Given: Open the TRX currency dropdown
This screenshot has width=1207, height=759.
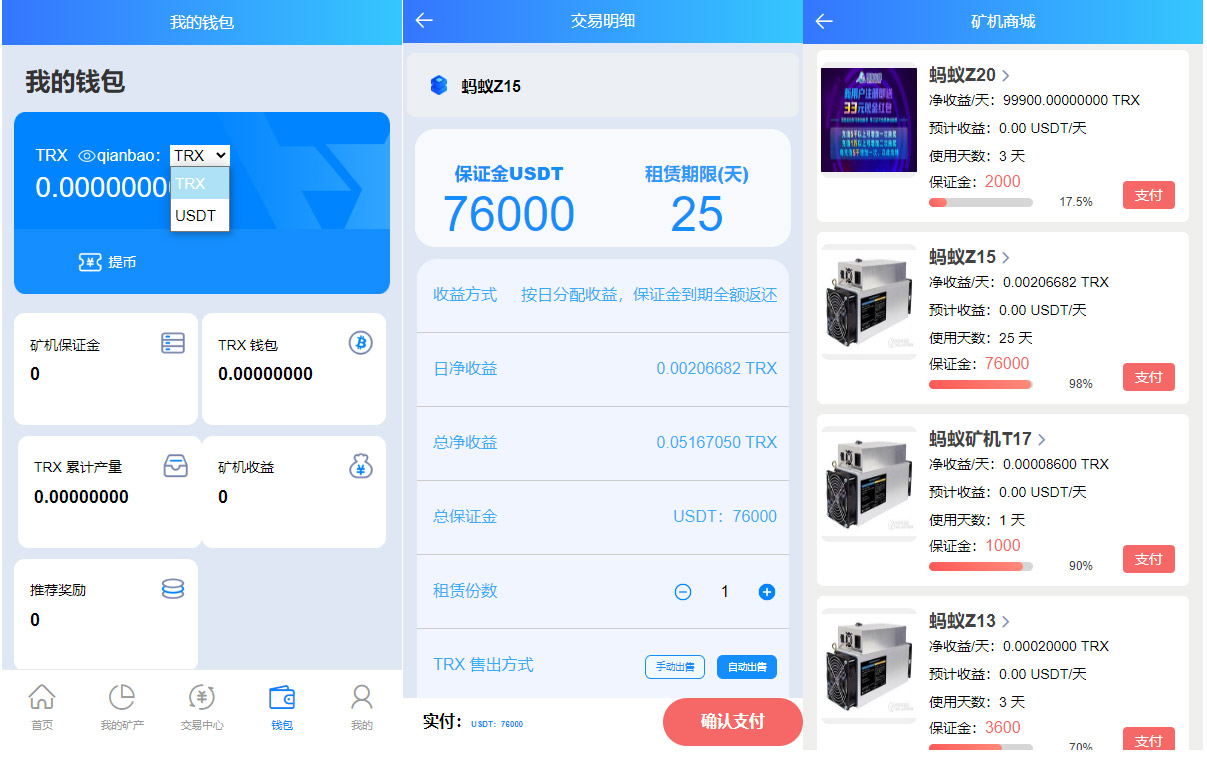Looking at the screenshot, I should (x=200, y=155).
